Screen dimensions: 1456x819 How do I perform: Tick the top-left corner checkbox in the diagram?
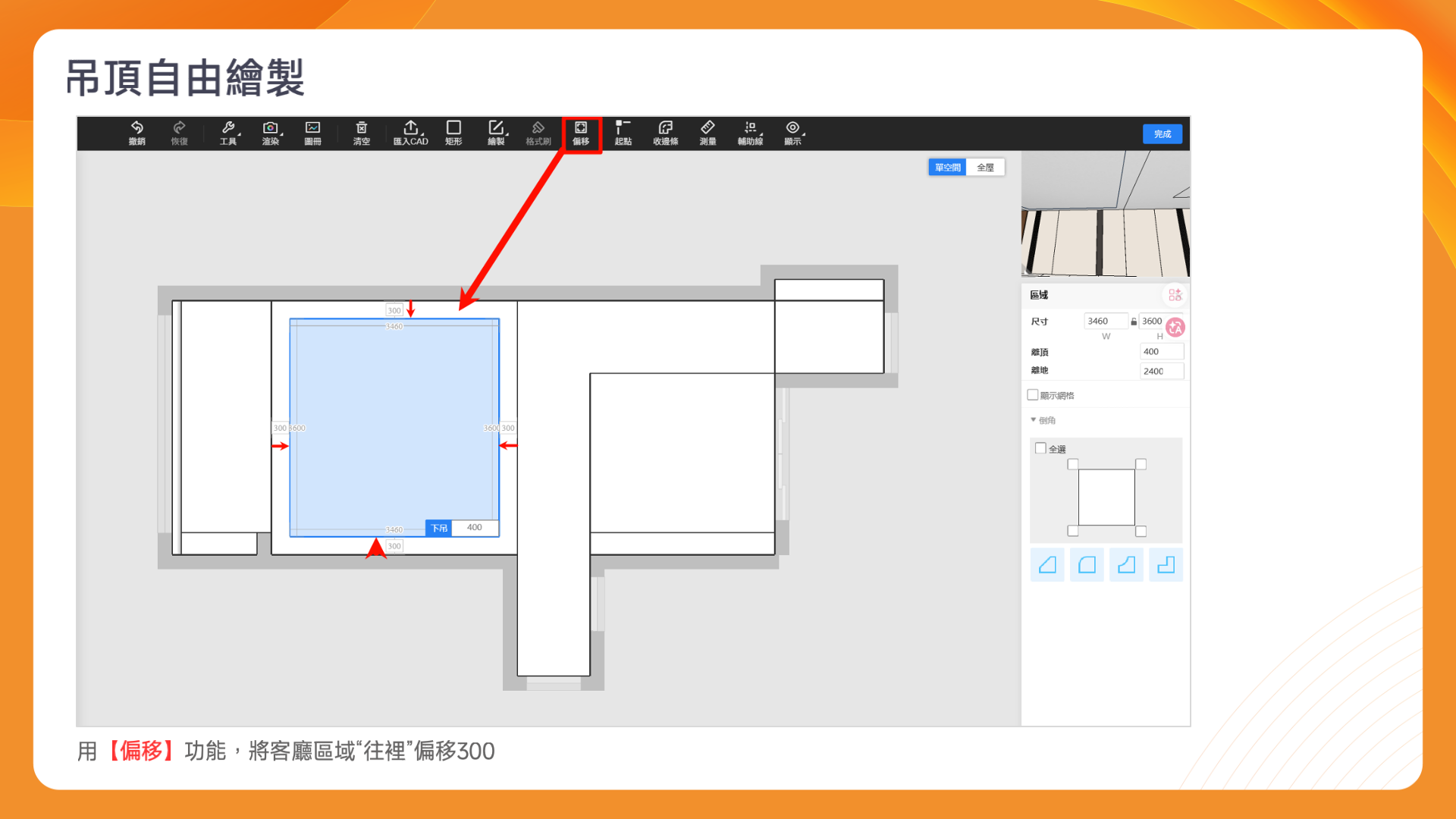pyautogui.click(x=1072, y=464)
